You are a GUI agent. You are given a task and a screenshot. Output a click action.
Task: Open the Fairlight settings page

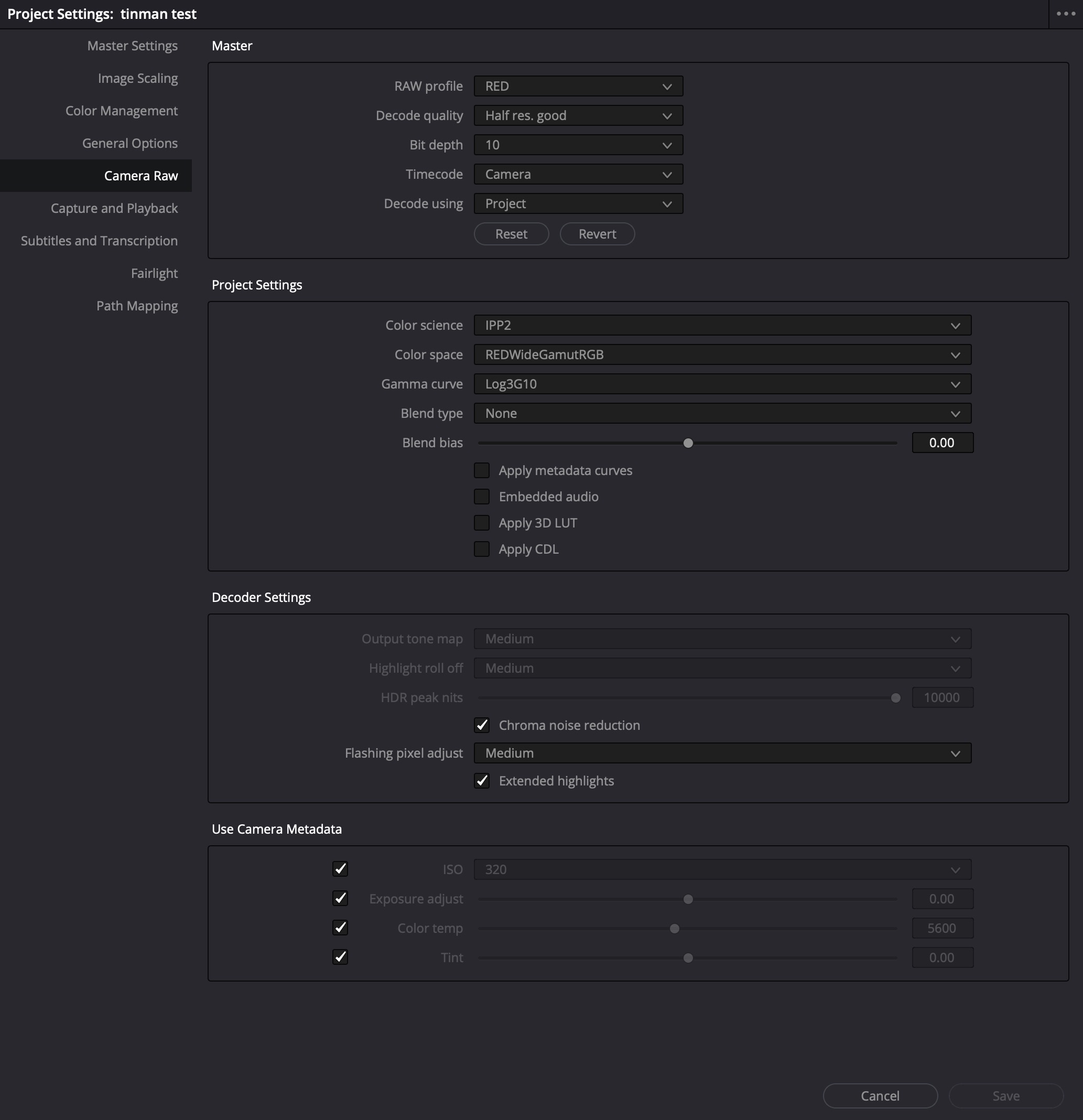coord(154,273)
